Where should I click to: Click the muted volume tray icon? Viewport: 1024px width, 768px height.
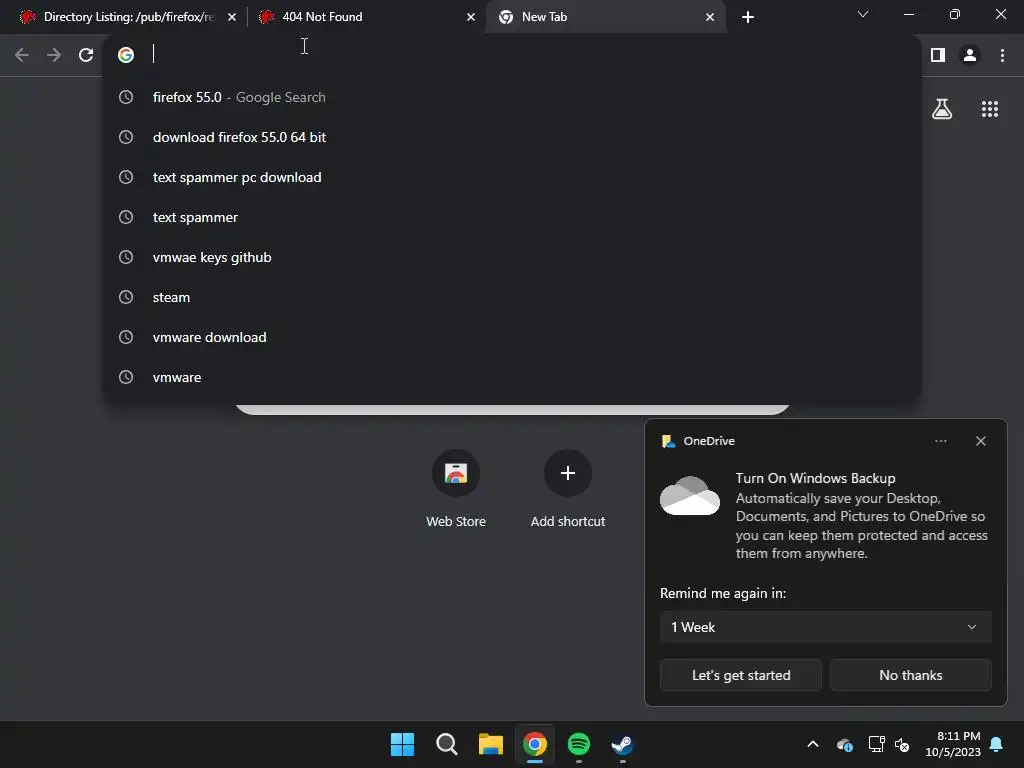[902, 744]
